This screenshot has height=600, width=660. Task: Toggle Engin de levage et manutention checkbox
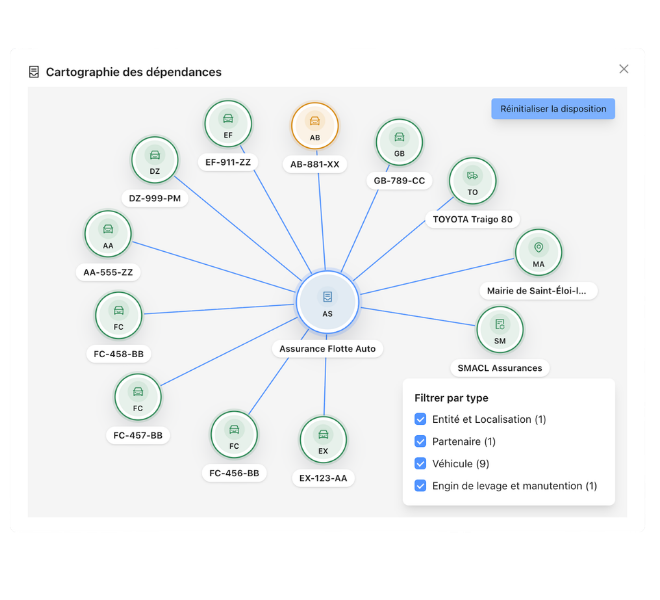(420, 486)
